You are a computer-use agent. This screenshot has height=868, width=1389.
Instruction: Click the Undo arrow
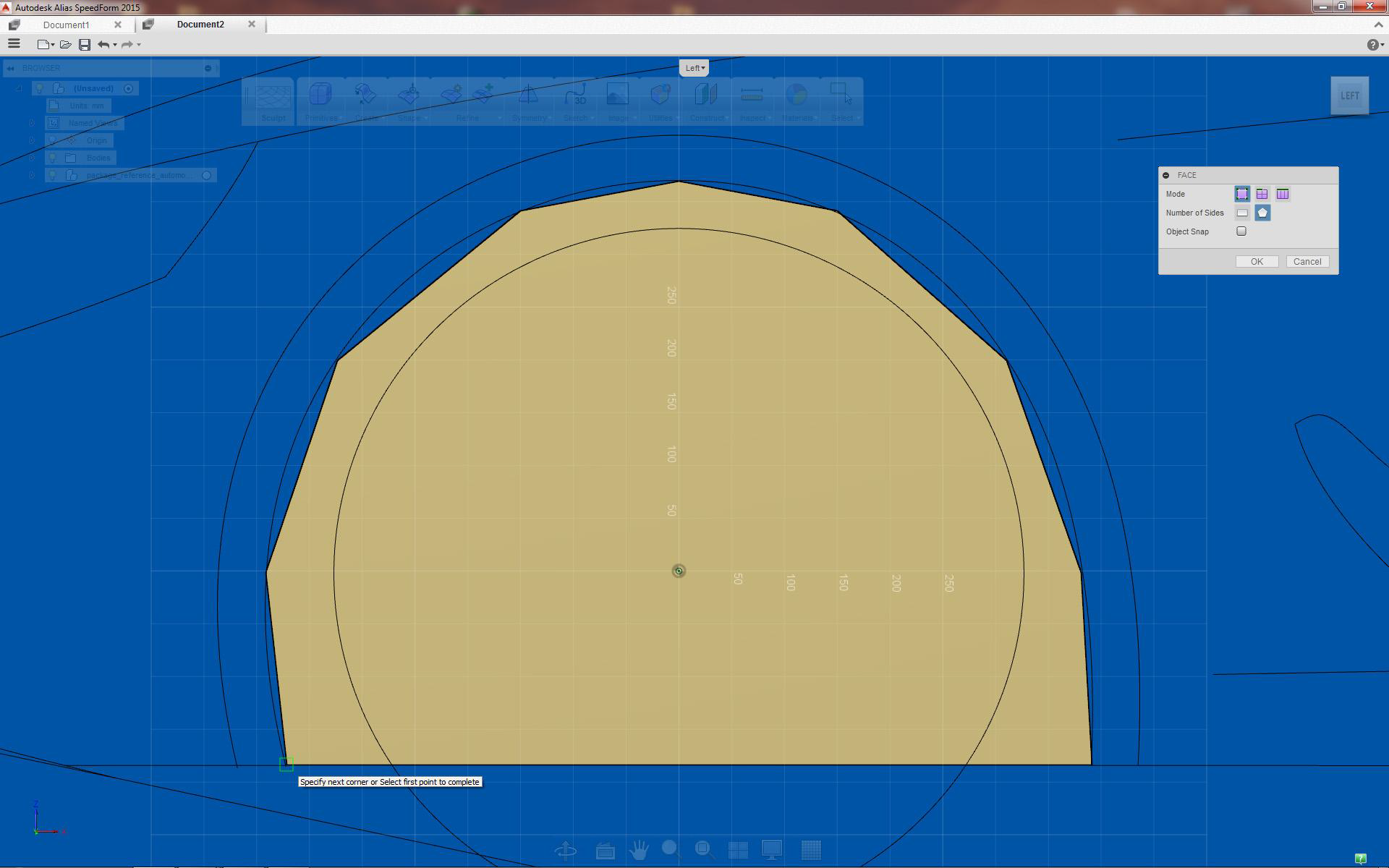[x=103, y=45]
